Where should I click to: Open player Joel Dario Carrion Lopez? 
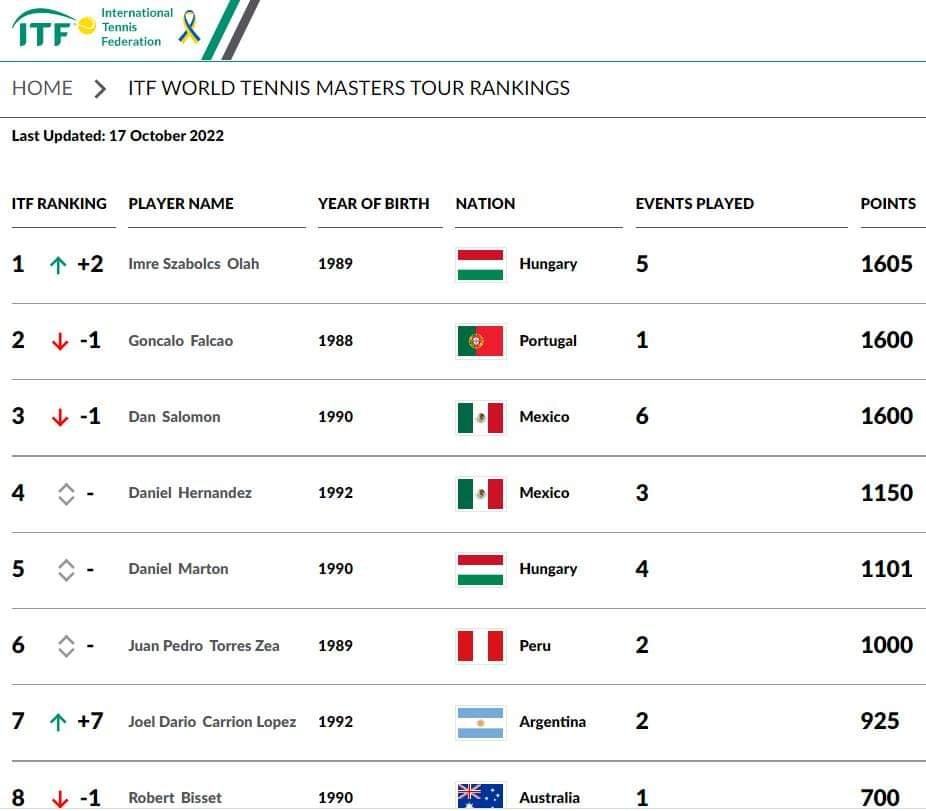point(212,722)
